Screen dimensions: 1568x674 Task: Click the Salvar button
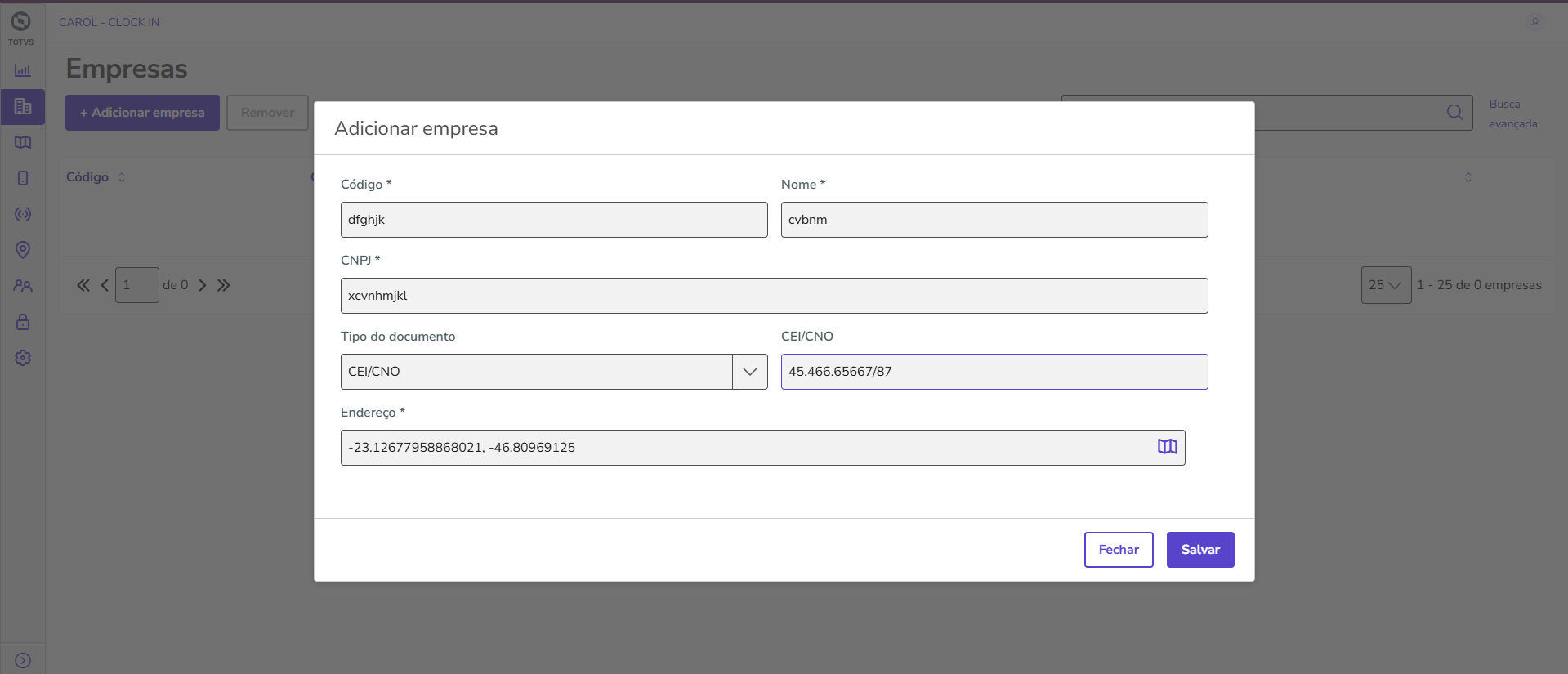tap(1199, 550)
